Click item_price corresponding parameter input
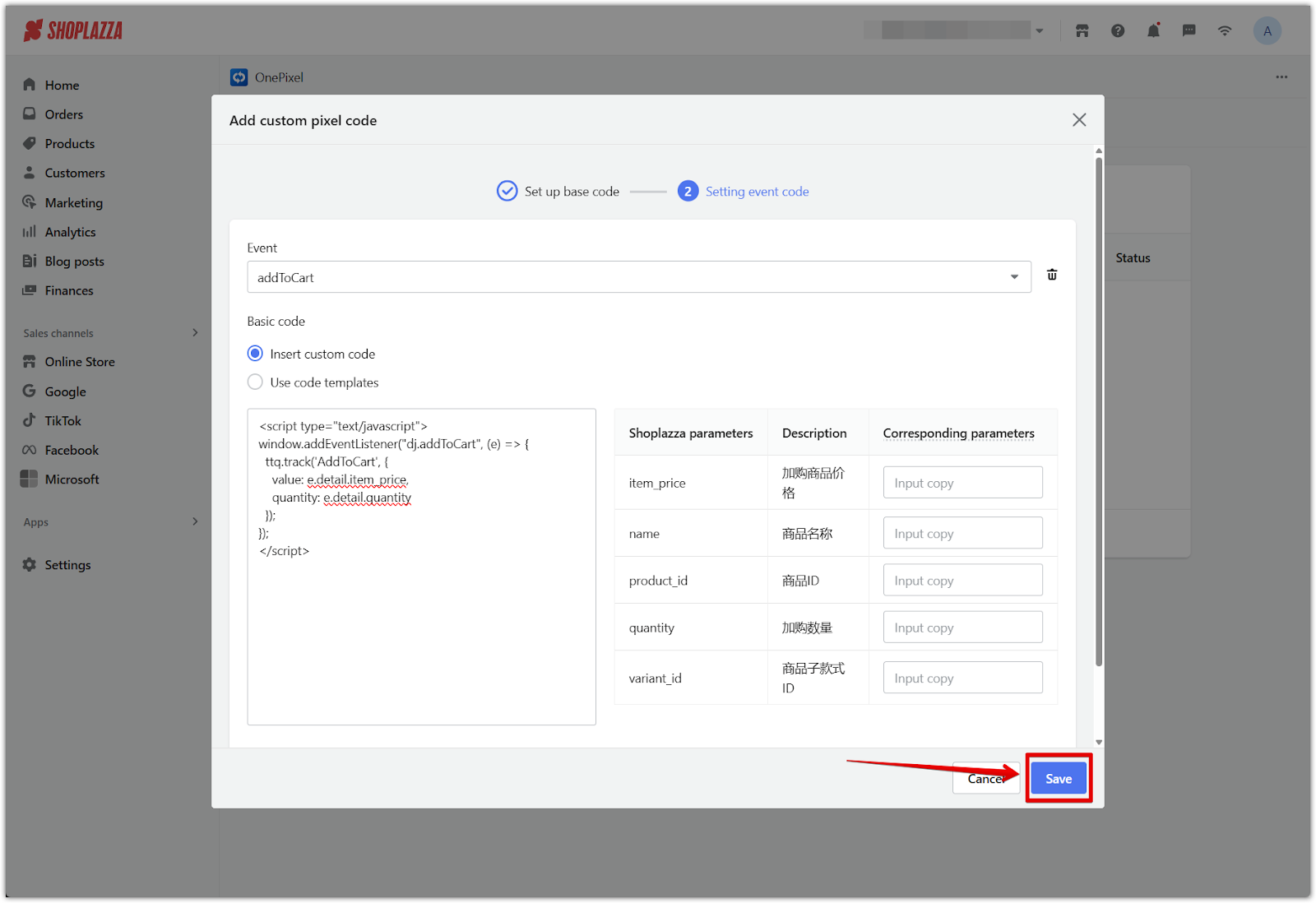Image resolution: width=1316 pixels, height=903 pixels. (x=962, y=483)
